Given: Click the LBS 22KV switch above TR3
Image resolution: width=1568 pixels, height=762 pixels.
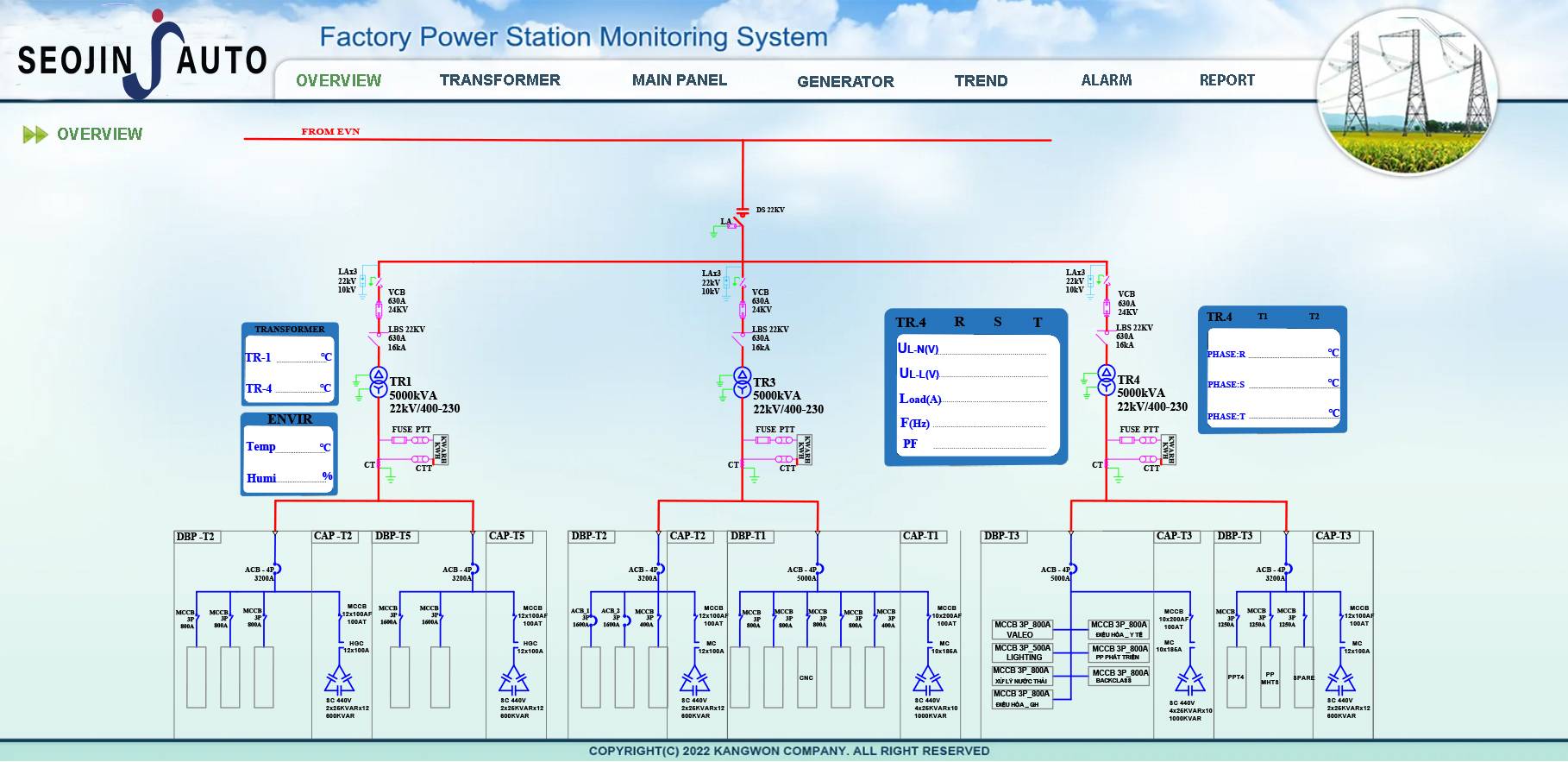Looking at the screenshot, I should 741,337.
